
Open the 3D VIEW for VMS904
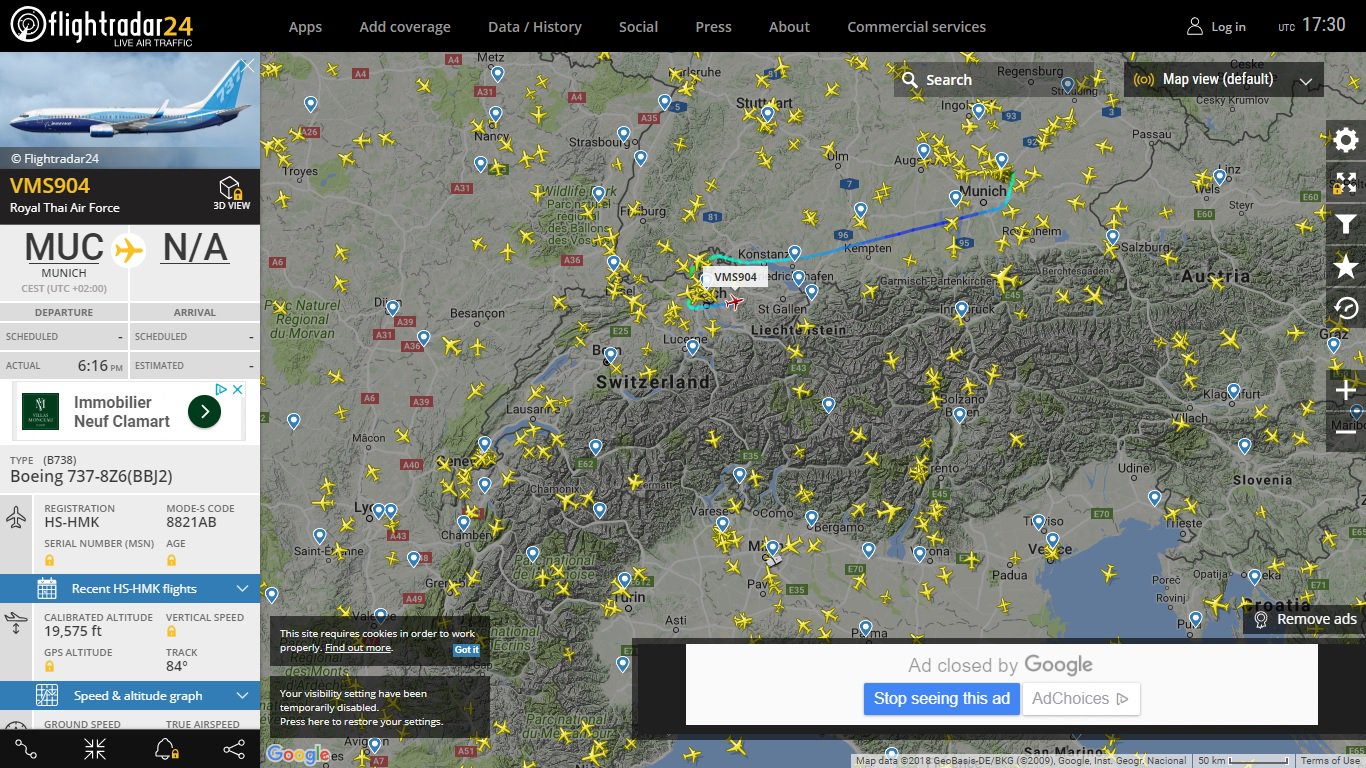point(231,193)
